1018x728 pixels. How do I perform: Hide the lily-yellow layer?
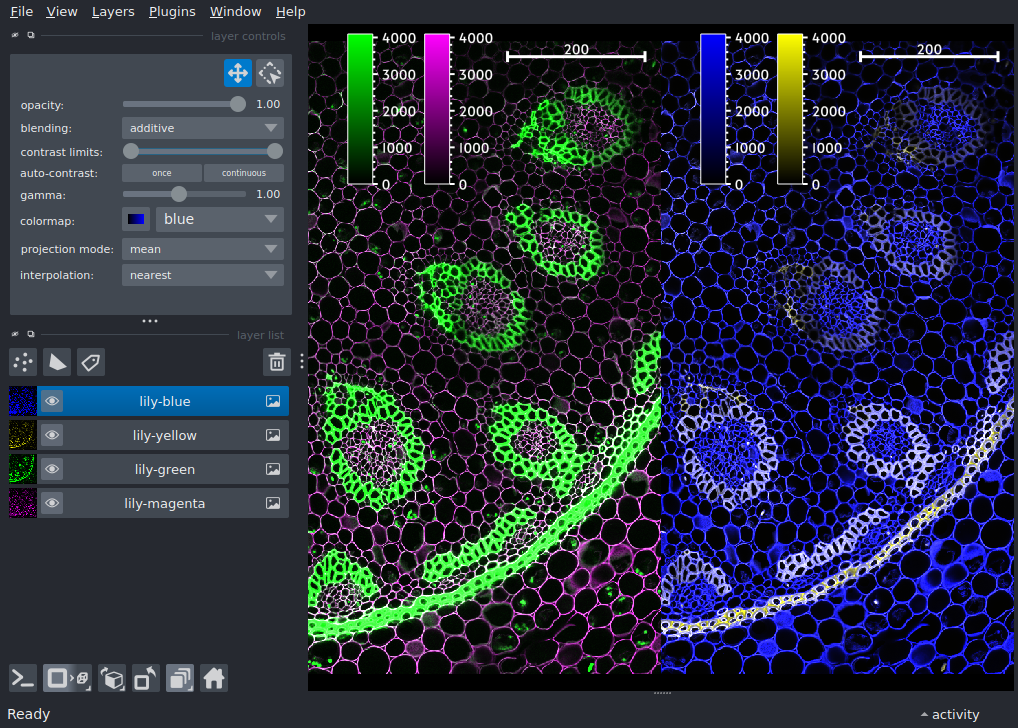pos(52,434)
